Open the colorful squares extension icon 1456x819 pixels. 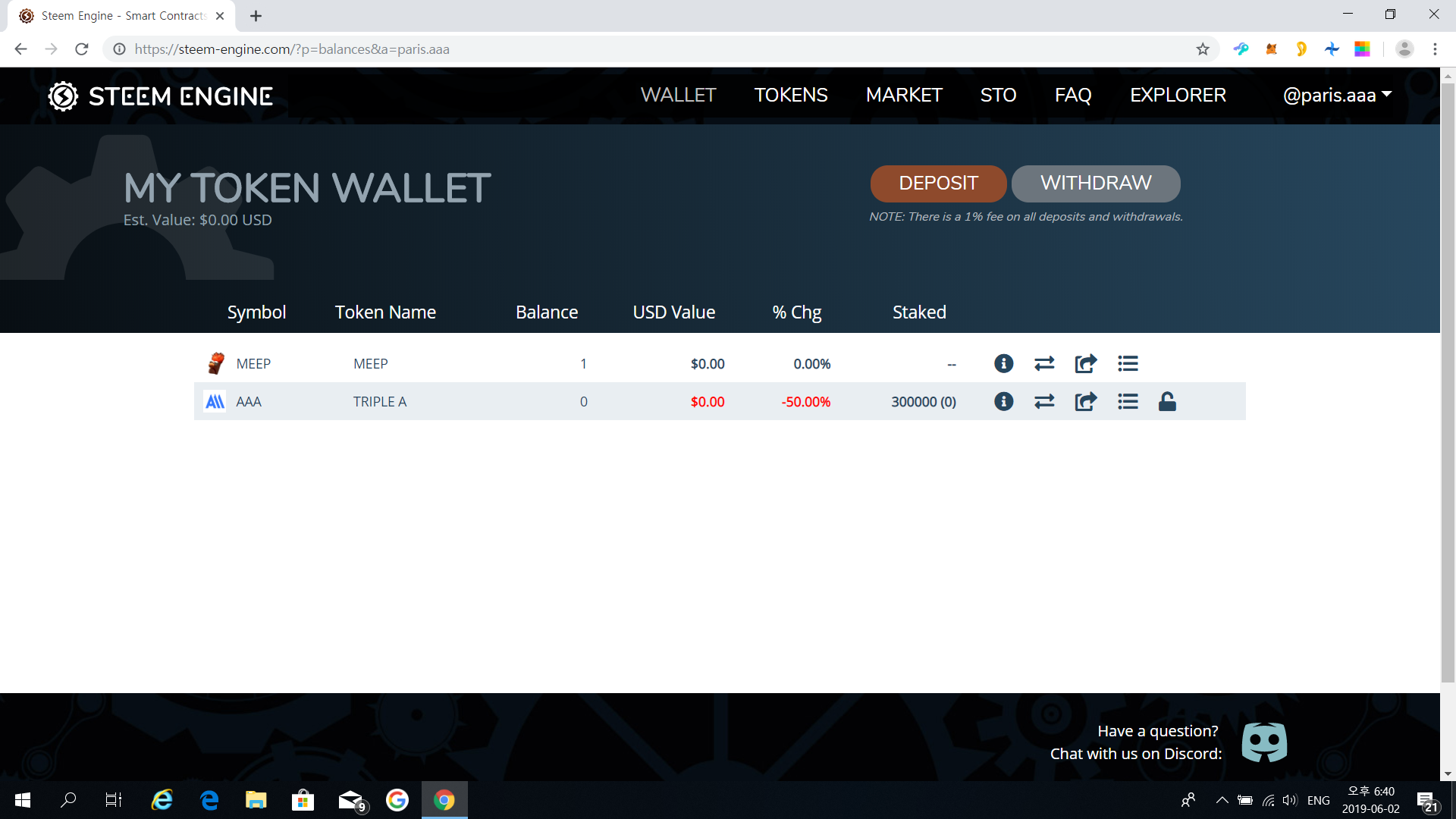(x=1363, y=49)
